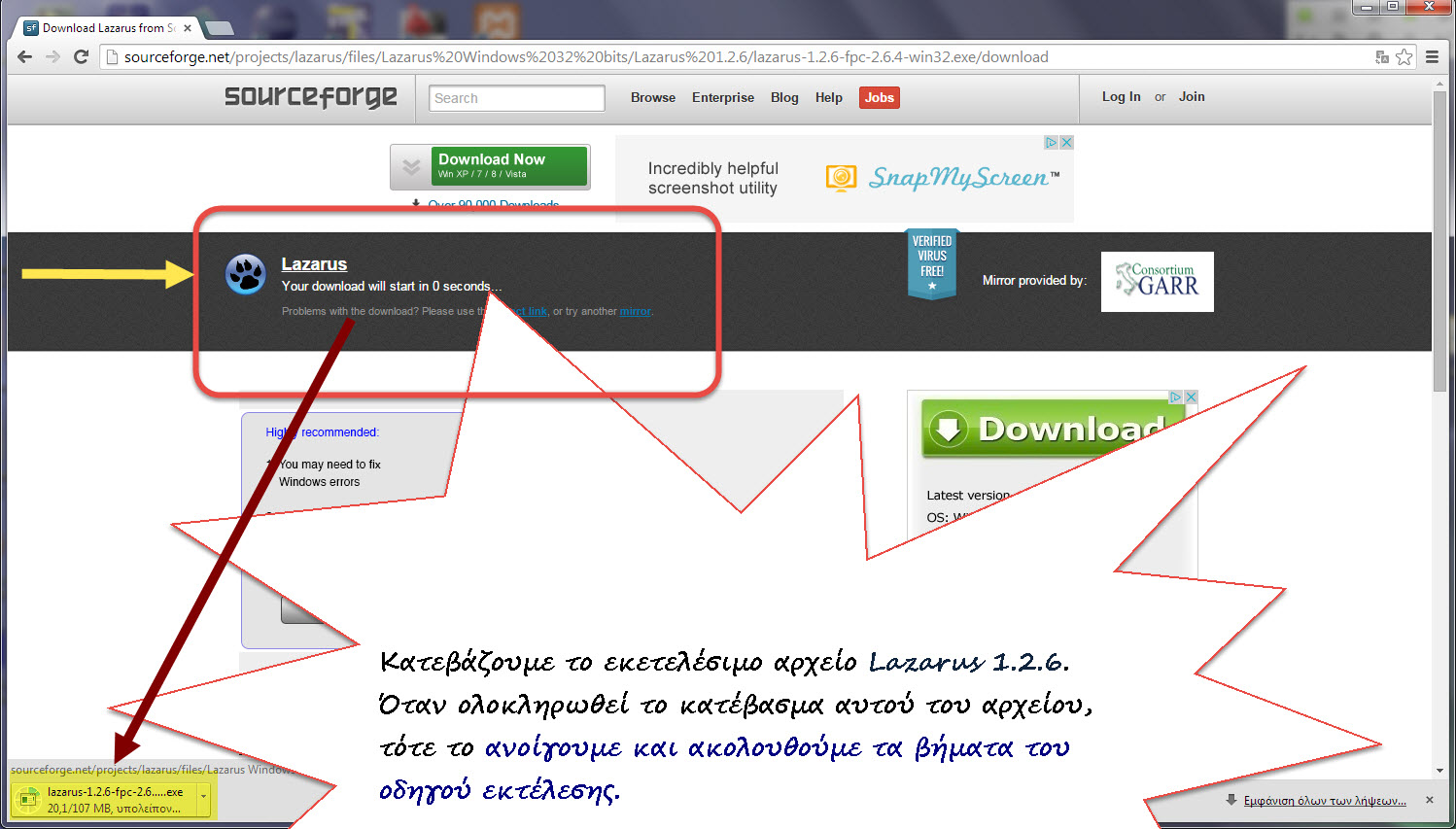Expand the lazarus download item dropdown arrow

[x=204, y=800]
